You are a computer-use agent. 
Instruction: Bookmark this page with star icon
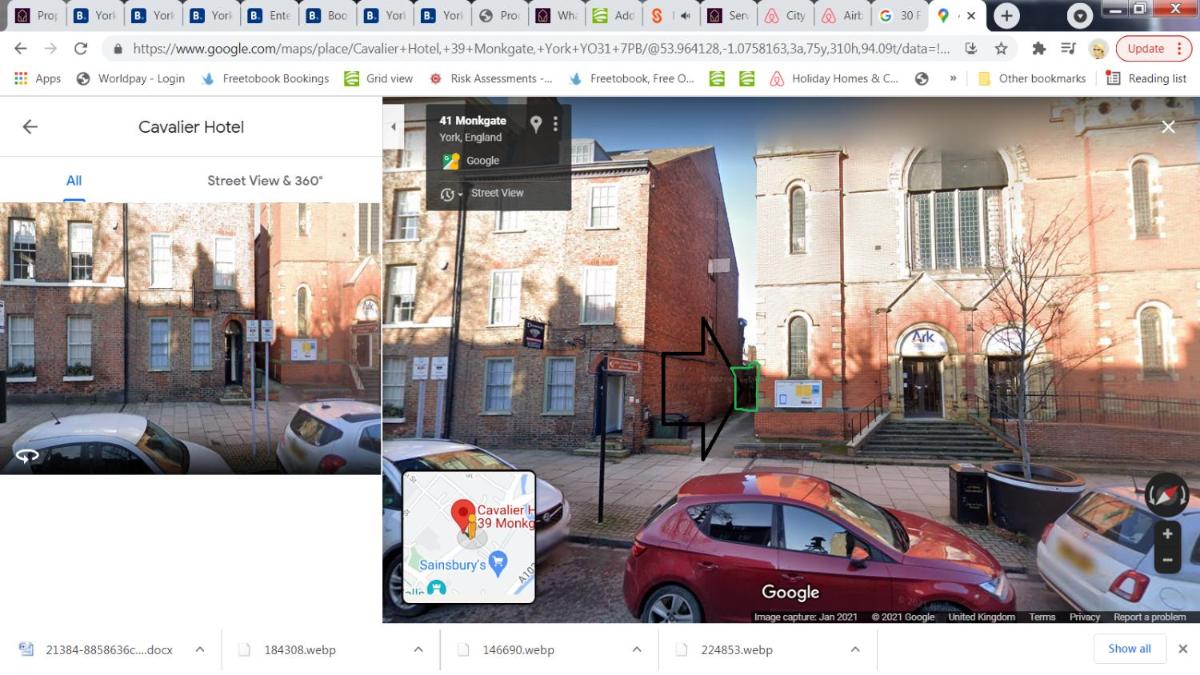[1001, 48]
